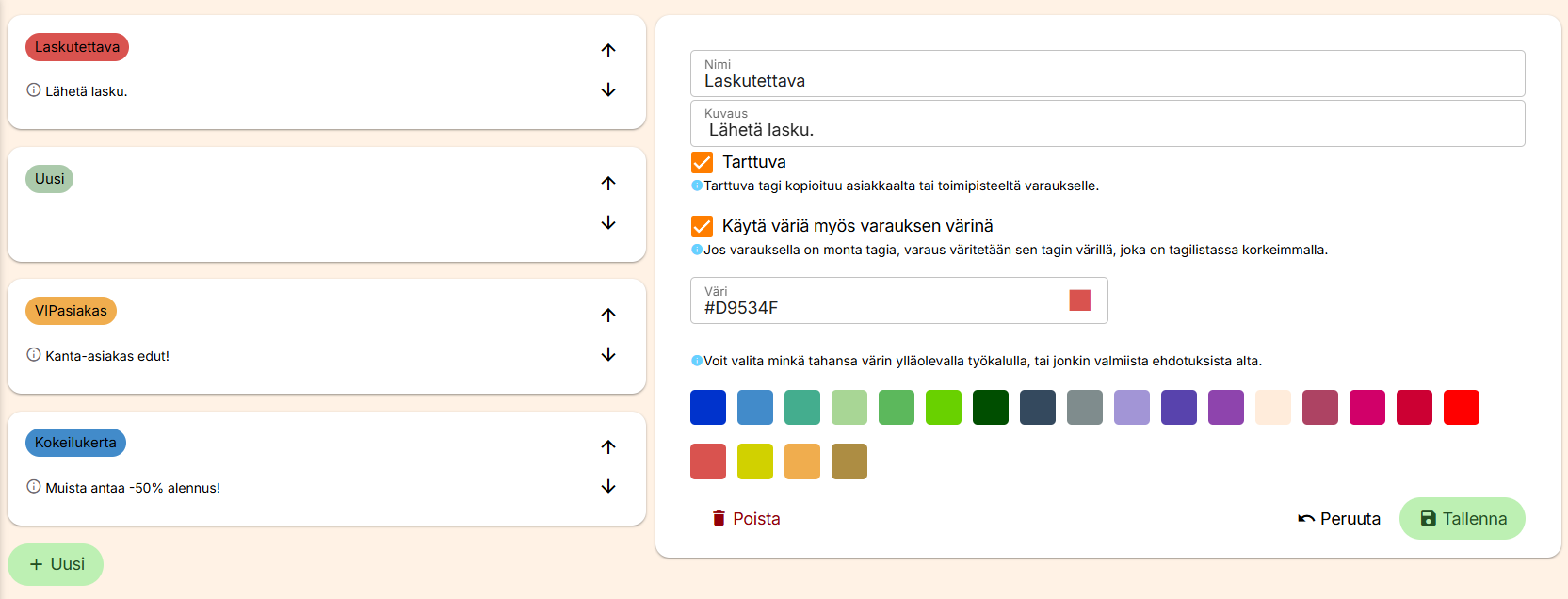Pick the bright red color swatch

point(1461,408)
